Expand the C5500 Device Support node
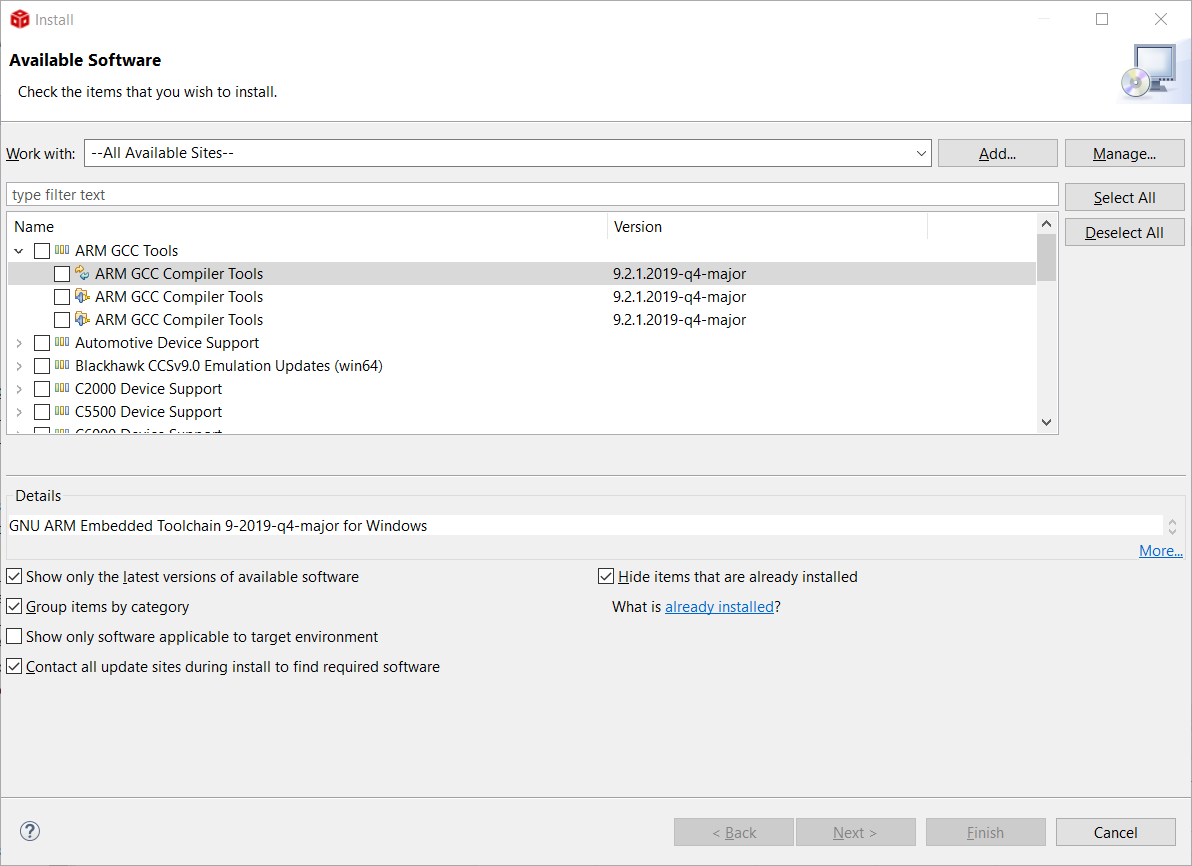Viewport: 1192px width, 866px height. click(19, 411)
